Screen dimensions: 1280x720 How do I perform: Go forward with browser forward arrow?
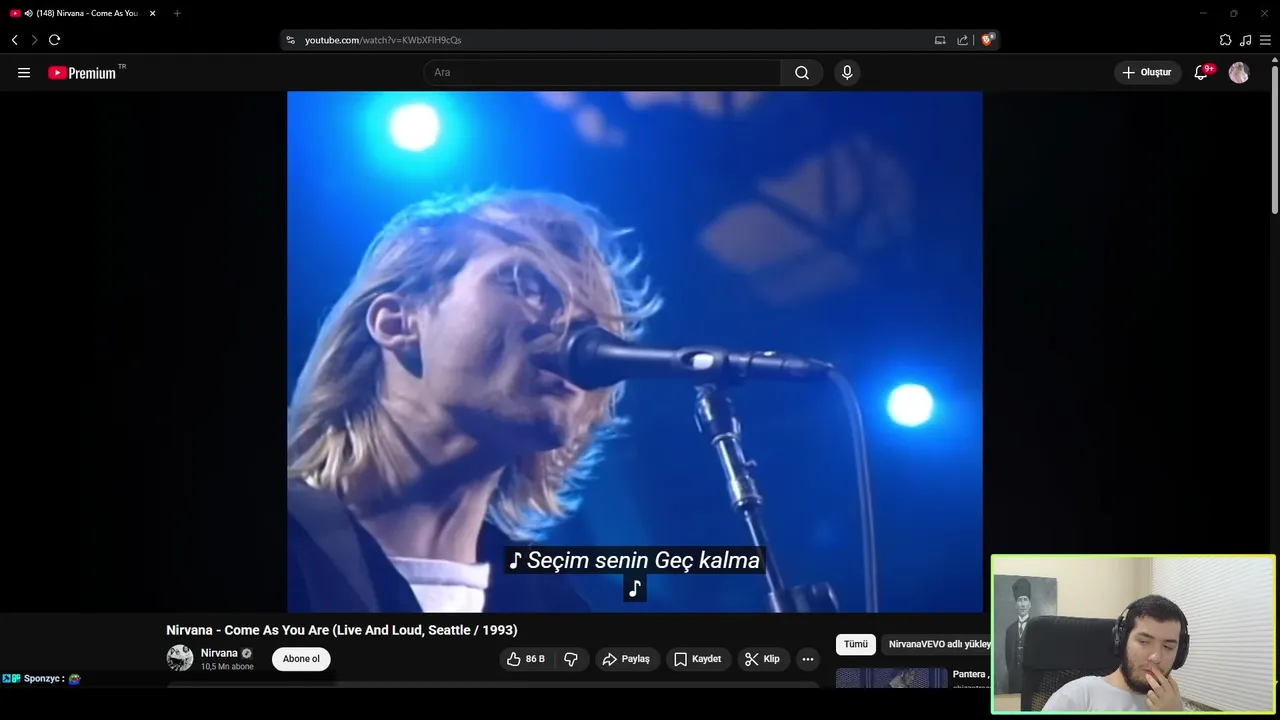(34, 40)
